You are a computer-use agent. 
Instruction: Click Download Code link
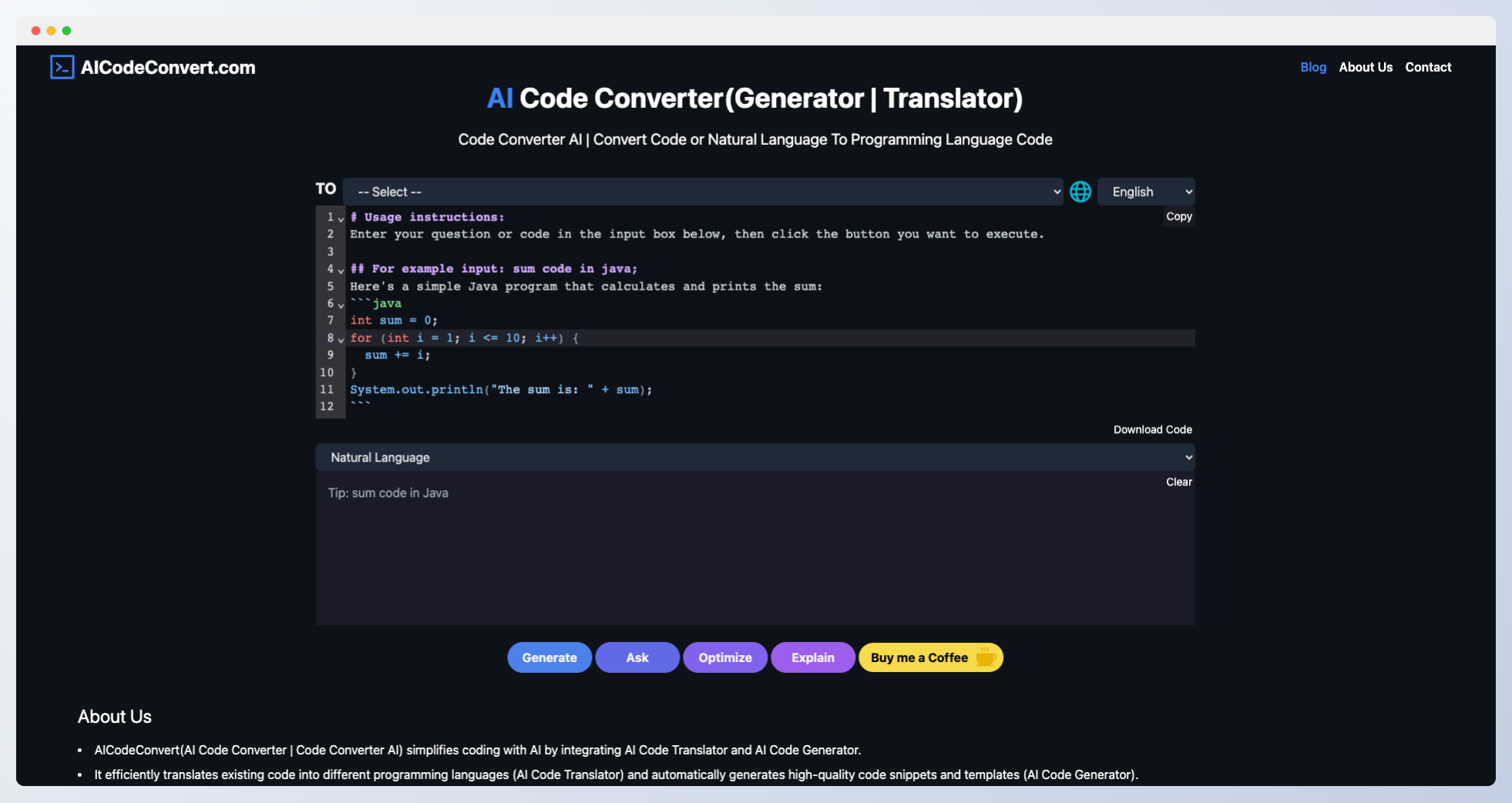pyautogui.click(x=1152, y=429)
